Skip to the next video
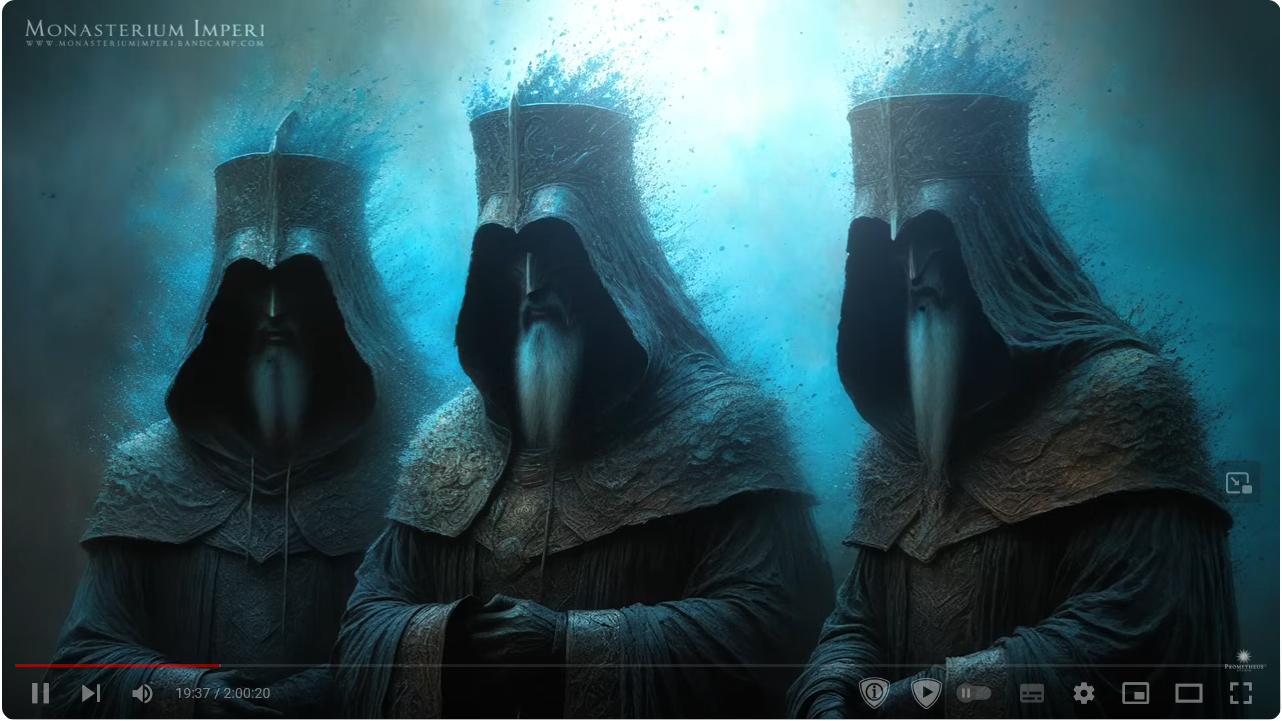The height and width of the screenshot is (721, 1282). pyautogui.click(x=91, y=693)
